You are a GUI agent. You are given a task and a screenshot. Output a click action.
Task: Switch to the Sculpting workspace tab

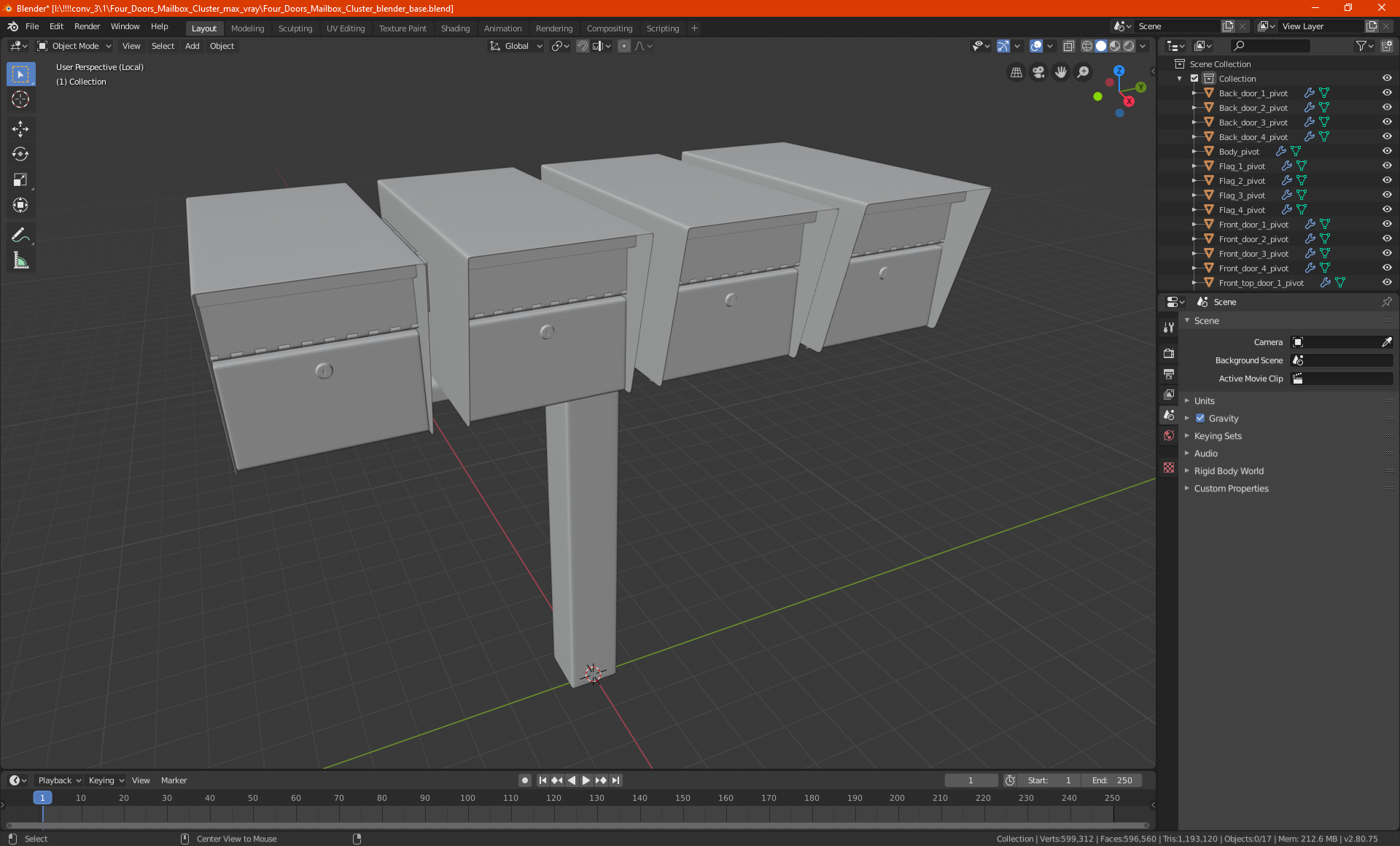295,28
